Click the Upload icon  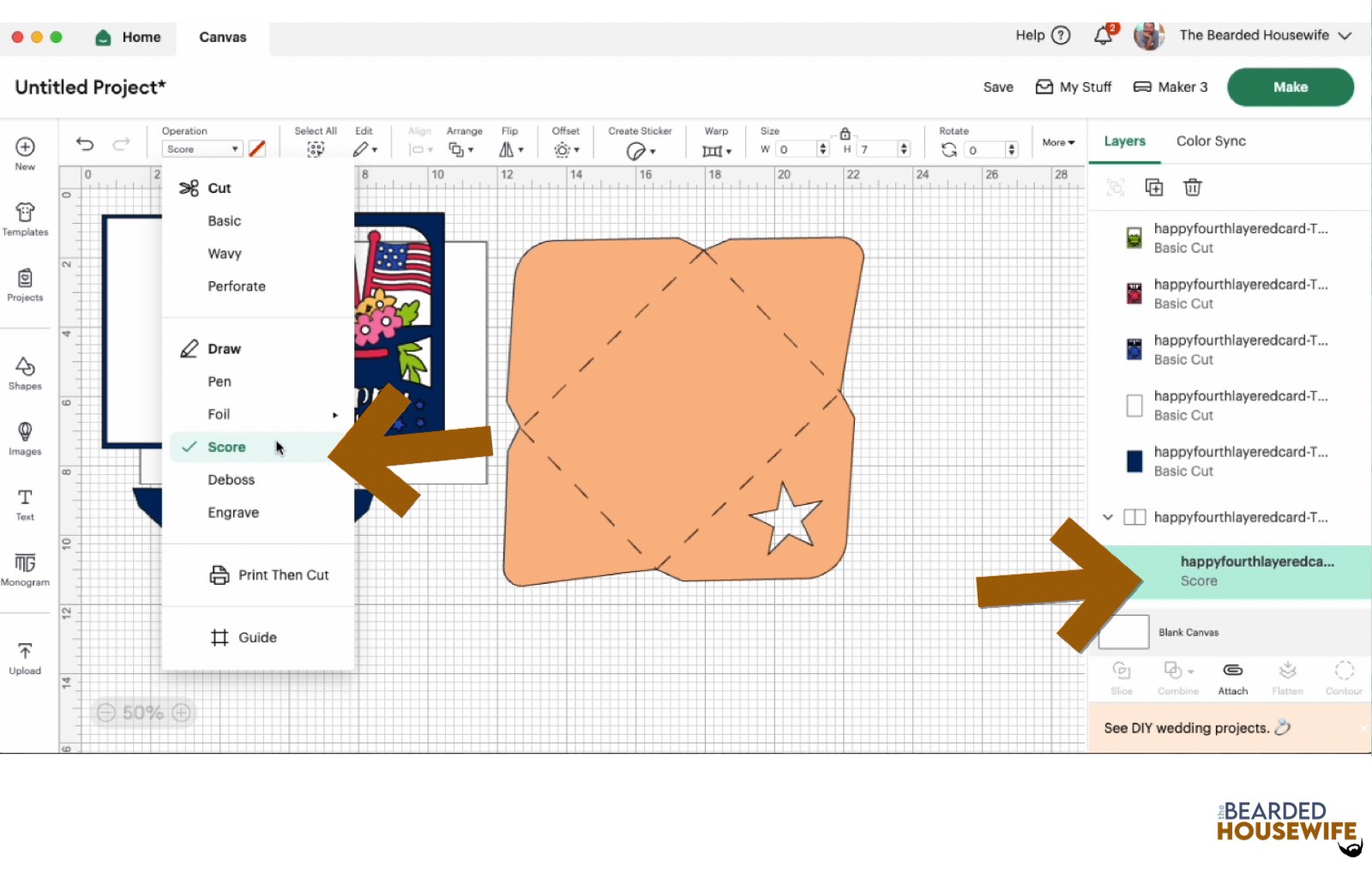(25, 652)
